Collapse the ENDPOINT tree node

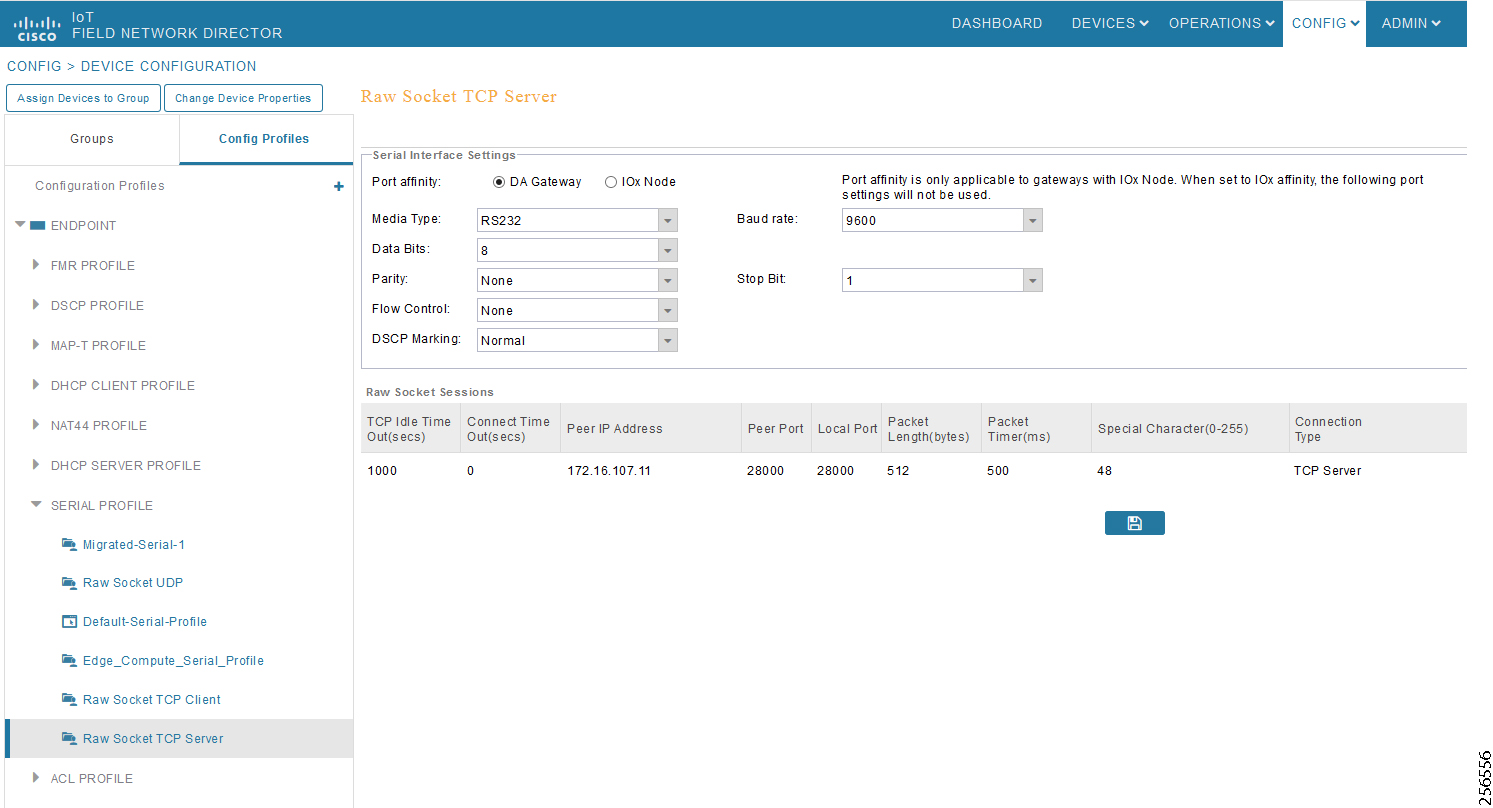tap(20, 225)
